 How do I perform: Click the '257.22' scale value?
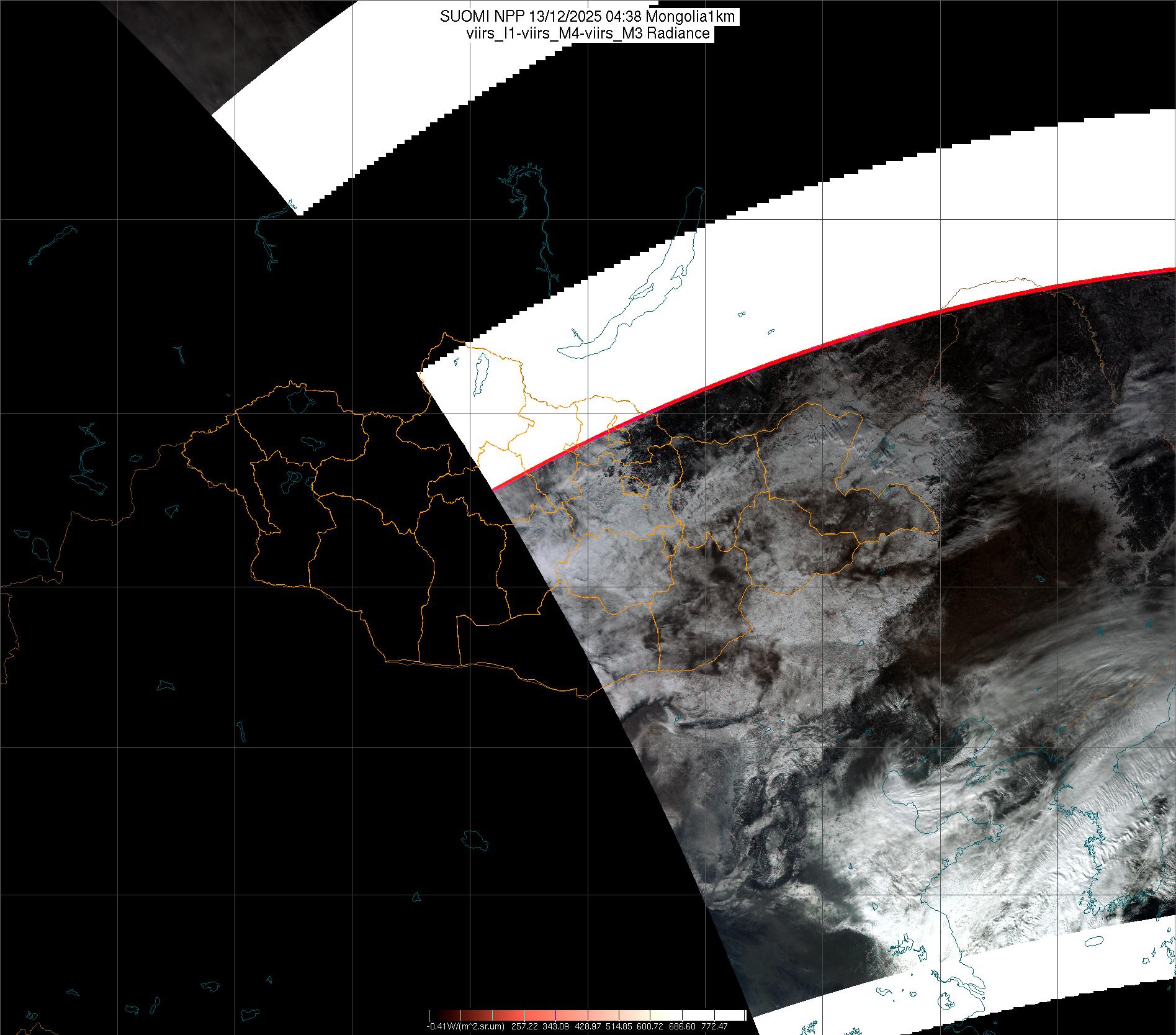[524, 1026]
